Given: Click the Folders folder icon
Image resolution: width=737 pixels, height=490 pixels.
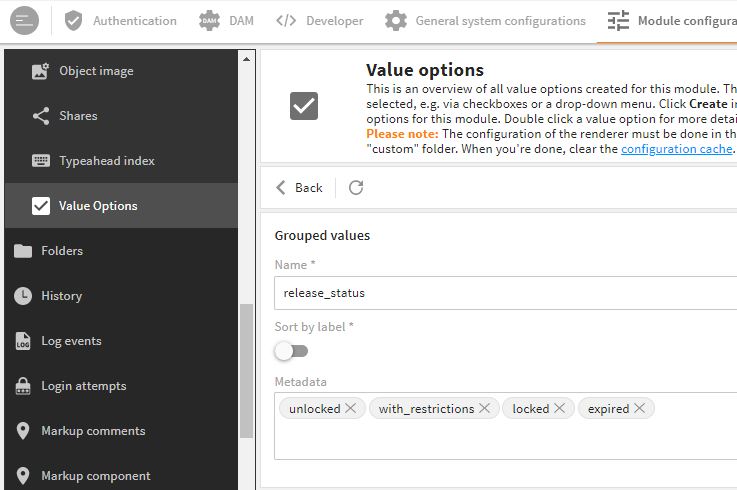Looking at the screenshot, I should (23, 251).
